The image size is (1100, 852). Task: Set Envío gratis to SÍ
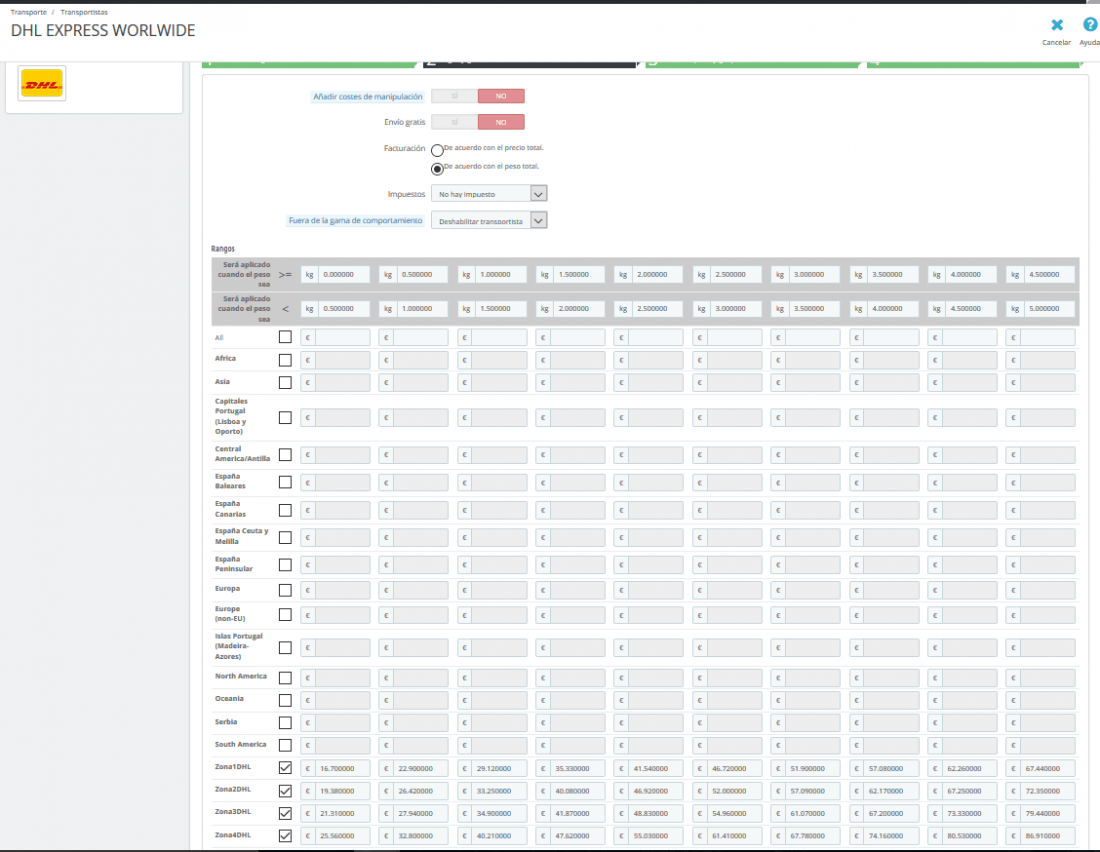point(455,122)
